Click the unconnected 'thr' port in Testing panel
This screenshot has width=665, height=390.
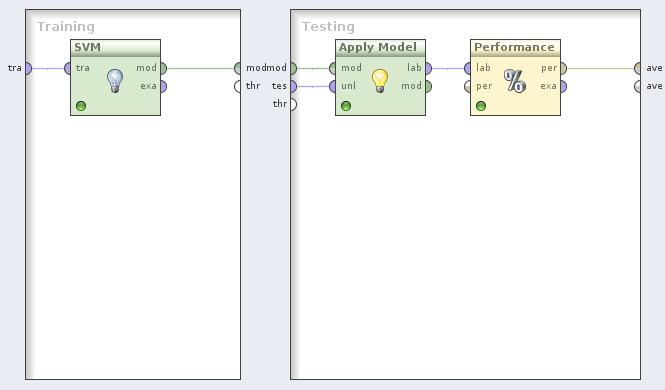point(293,104)
